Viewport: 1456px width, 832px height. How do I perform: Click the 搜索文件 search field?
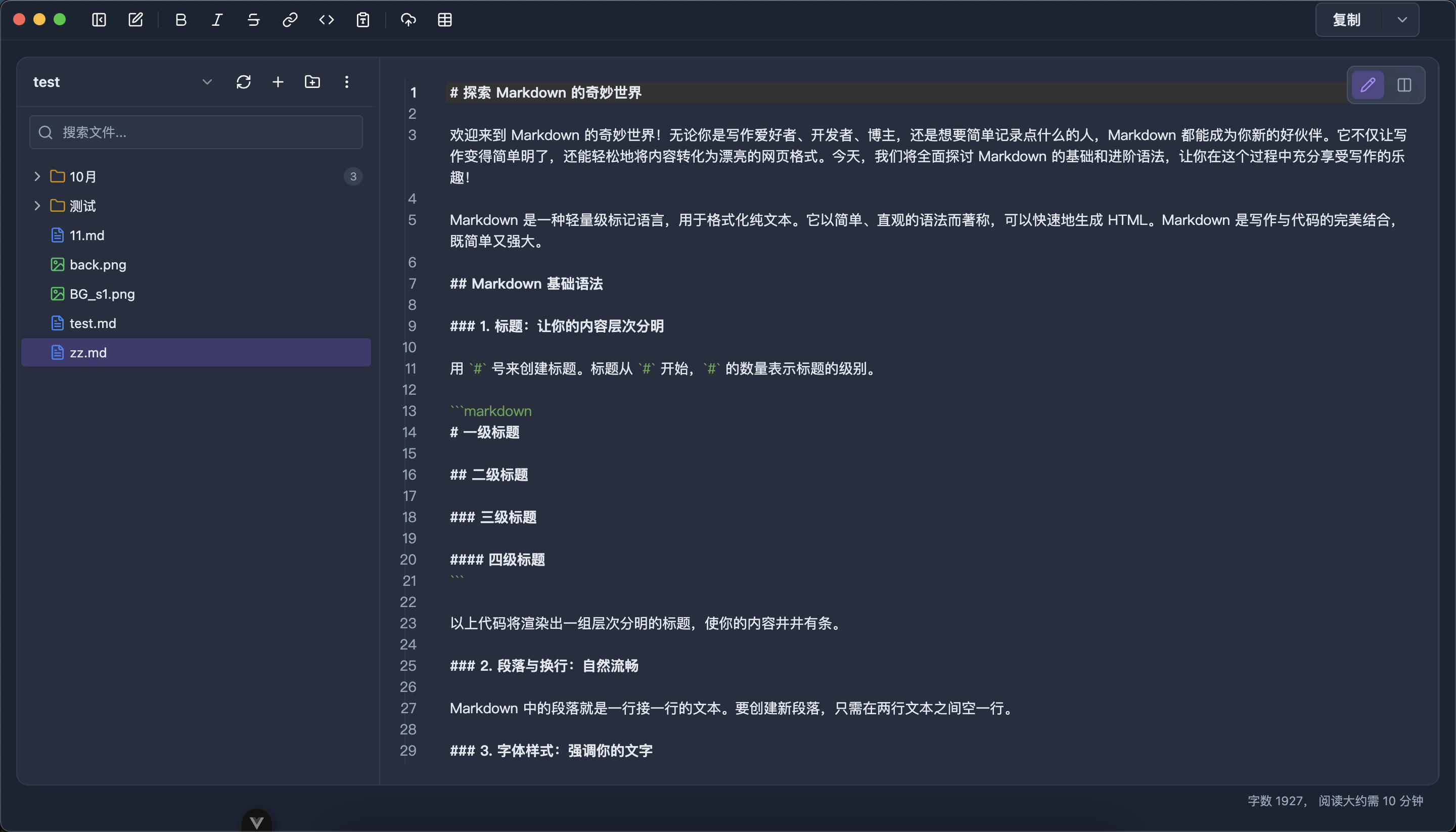coord(196,132)
